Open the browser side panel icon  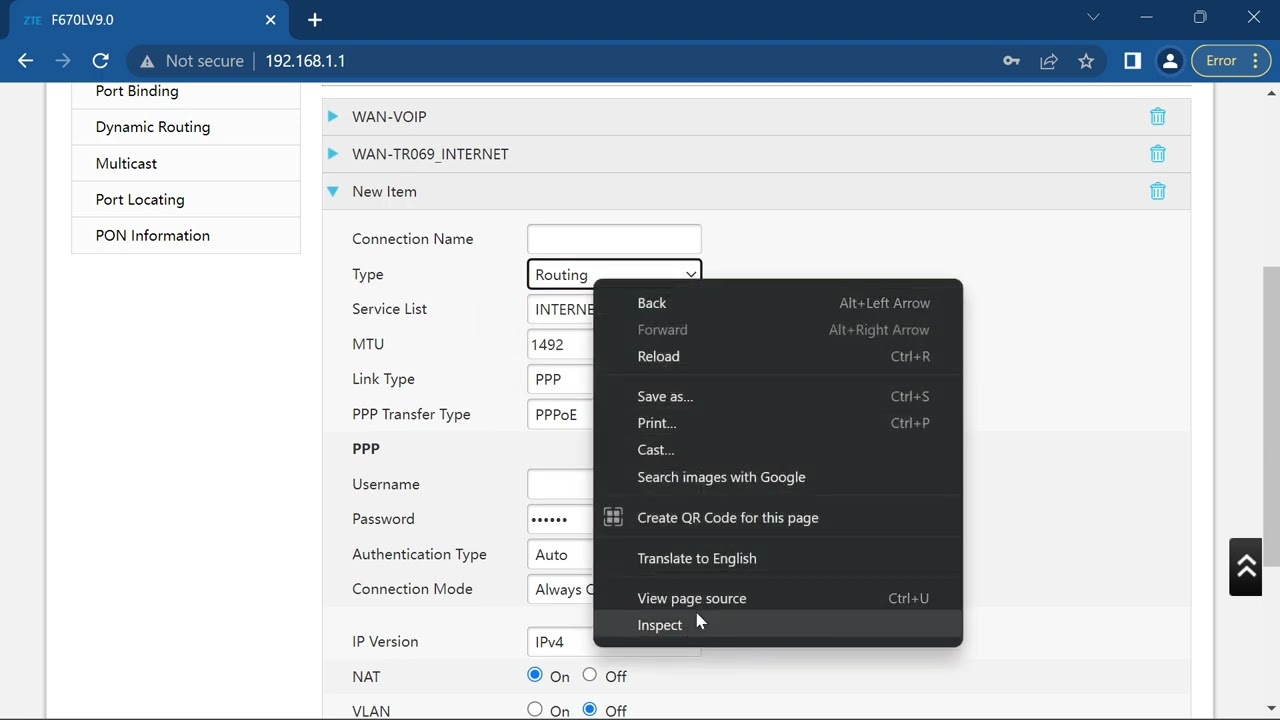click(1132, 61)
